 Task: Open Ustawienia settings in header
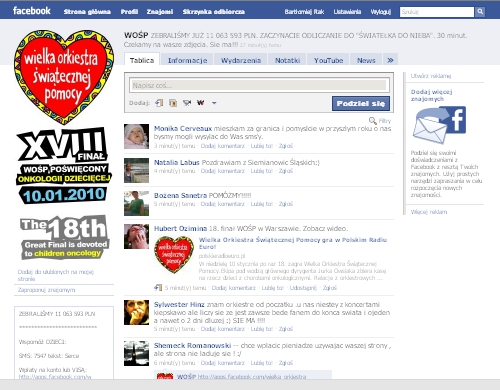(x=347, y=12)
